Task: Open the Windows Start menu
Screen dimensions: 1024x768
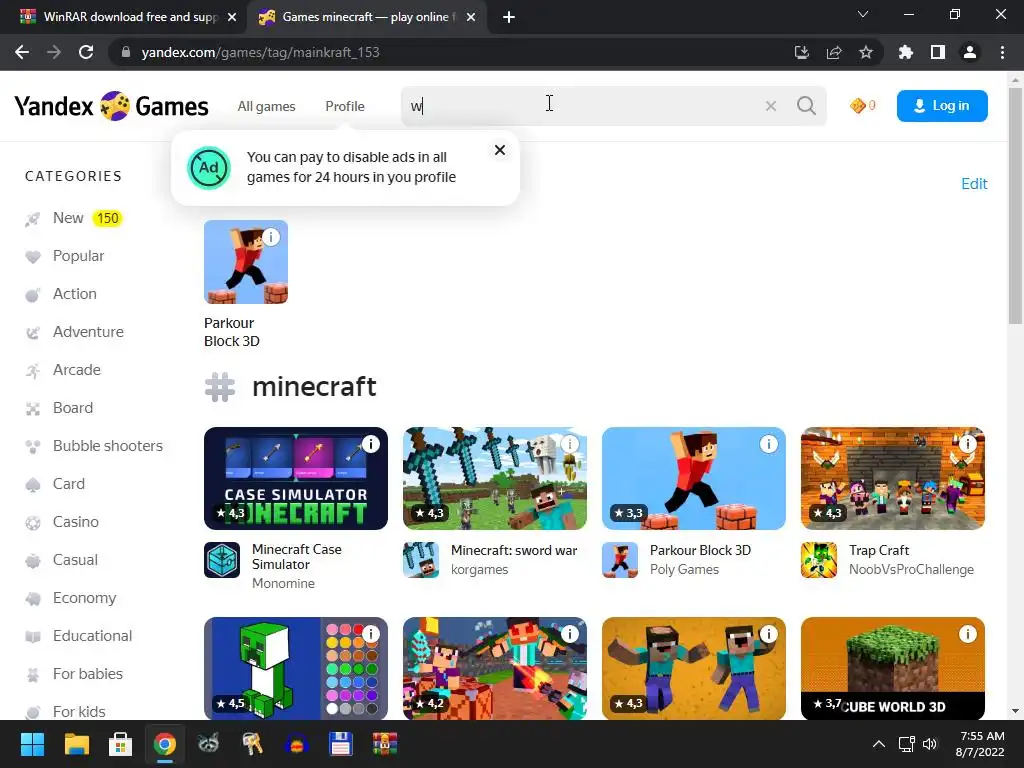Action: (32, 744)
